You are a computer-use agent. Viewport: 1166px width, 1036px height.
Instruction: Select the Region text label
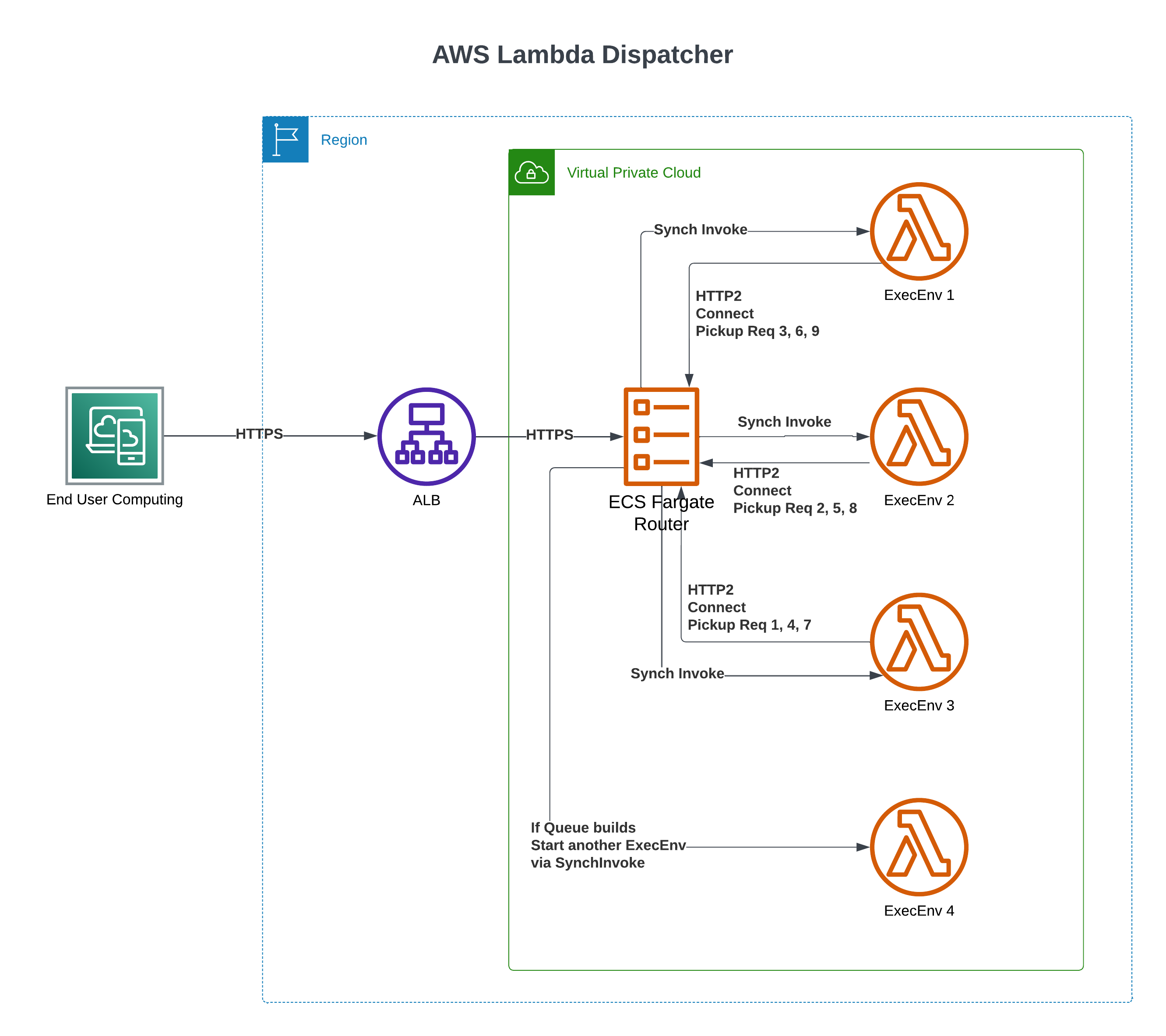(343, 140)
